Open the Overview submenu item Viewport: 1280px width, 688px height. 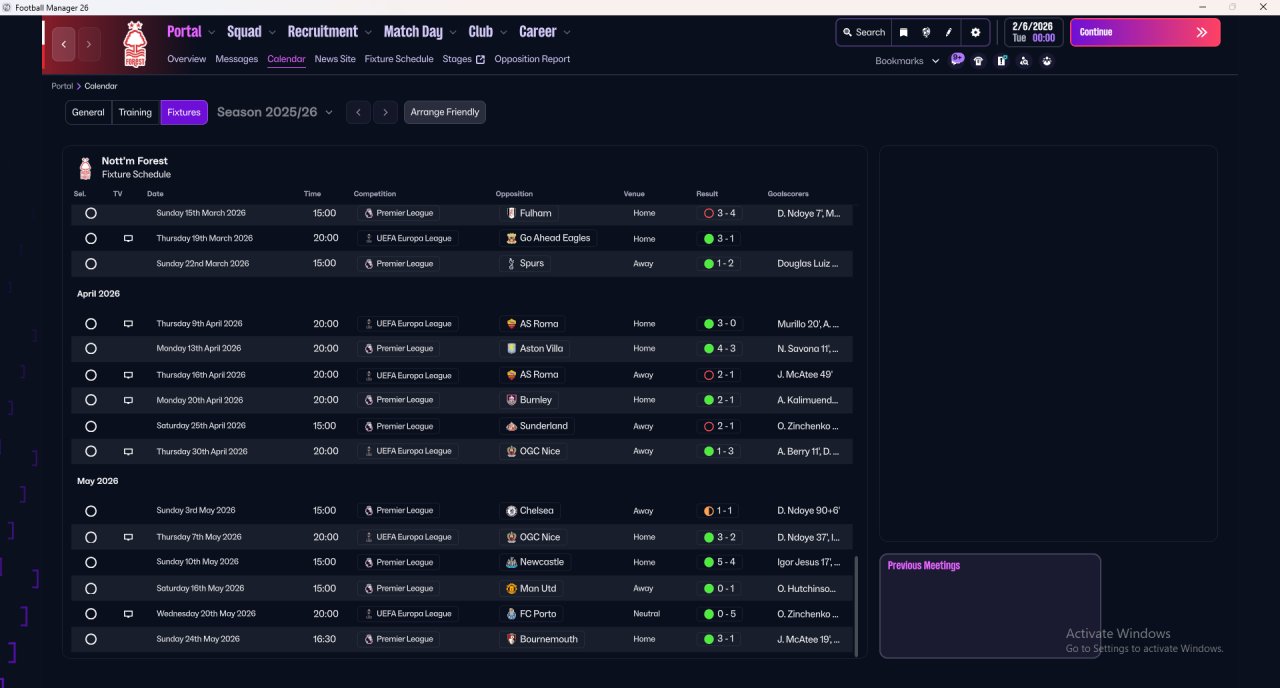187,59
